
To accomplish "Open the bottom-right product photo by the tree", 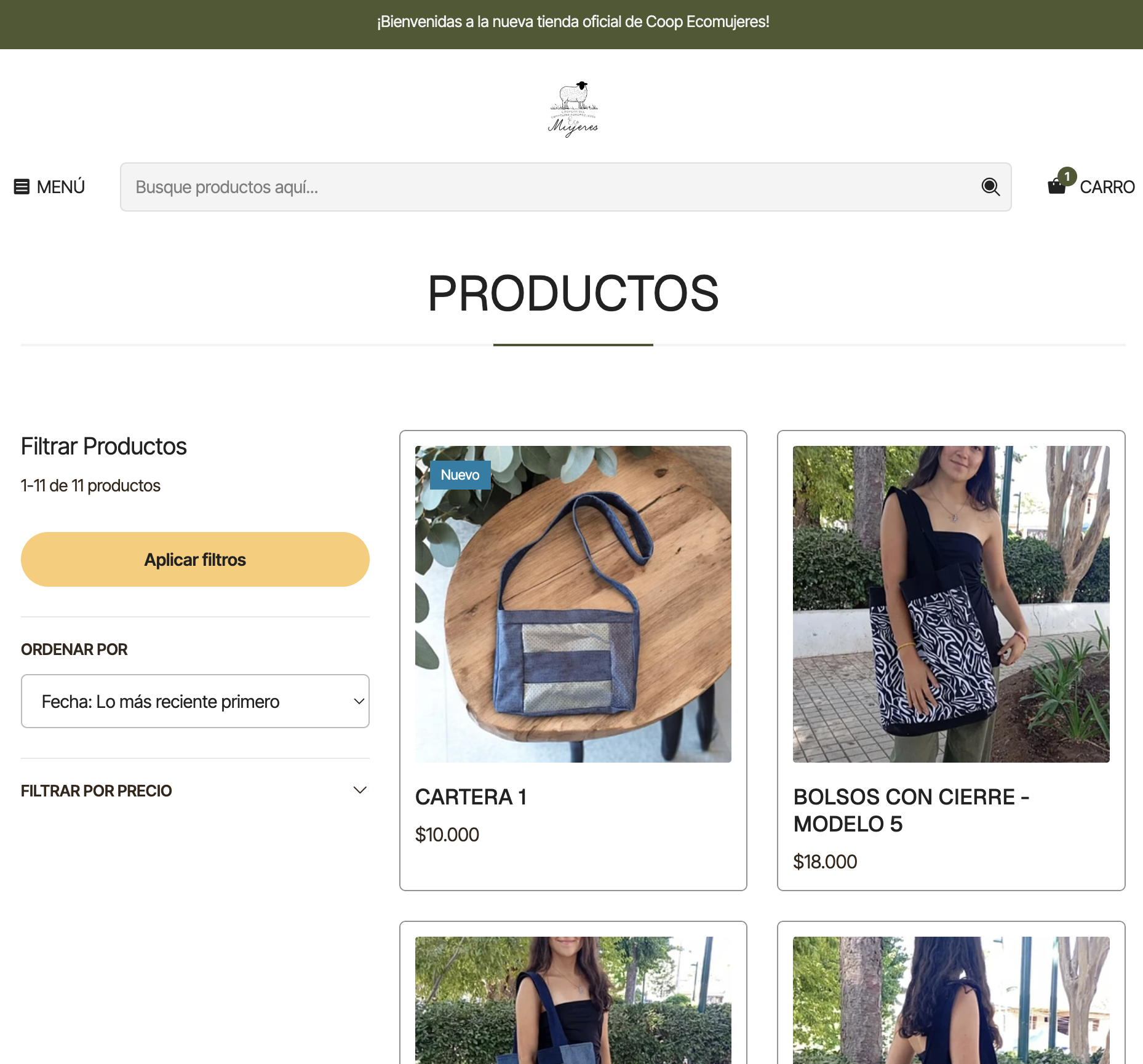I will click(x=950, y=999).
